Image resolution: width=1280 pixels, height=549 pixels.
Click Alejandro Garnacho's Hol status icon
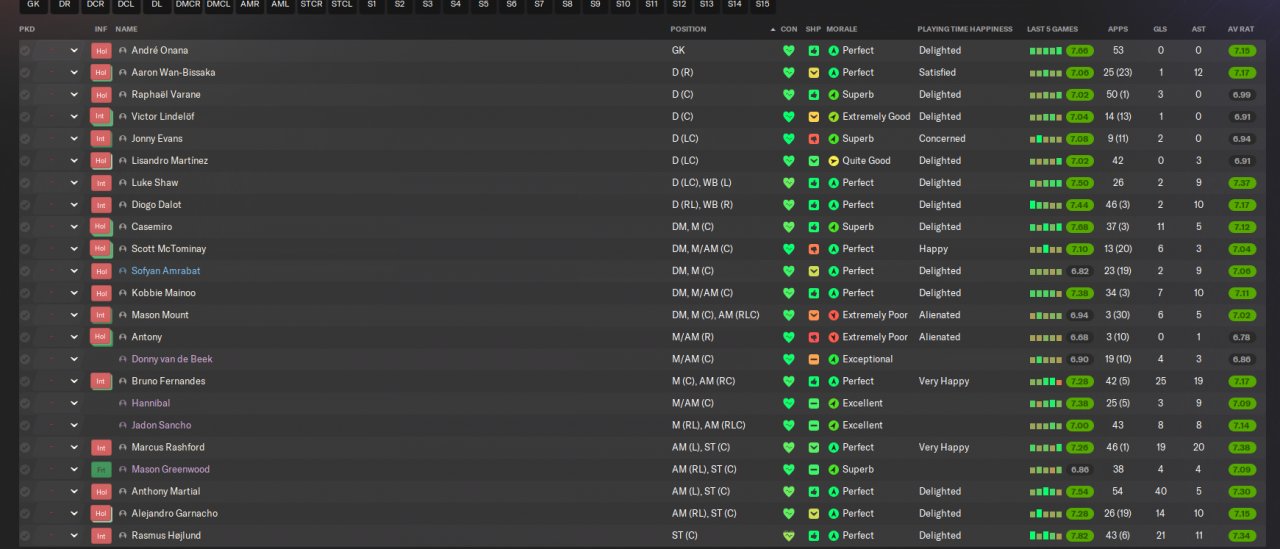101,513
